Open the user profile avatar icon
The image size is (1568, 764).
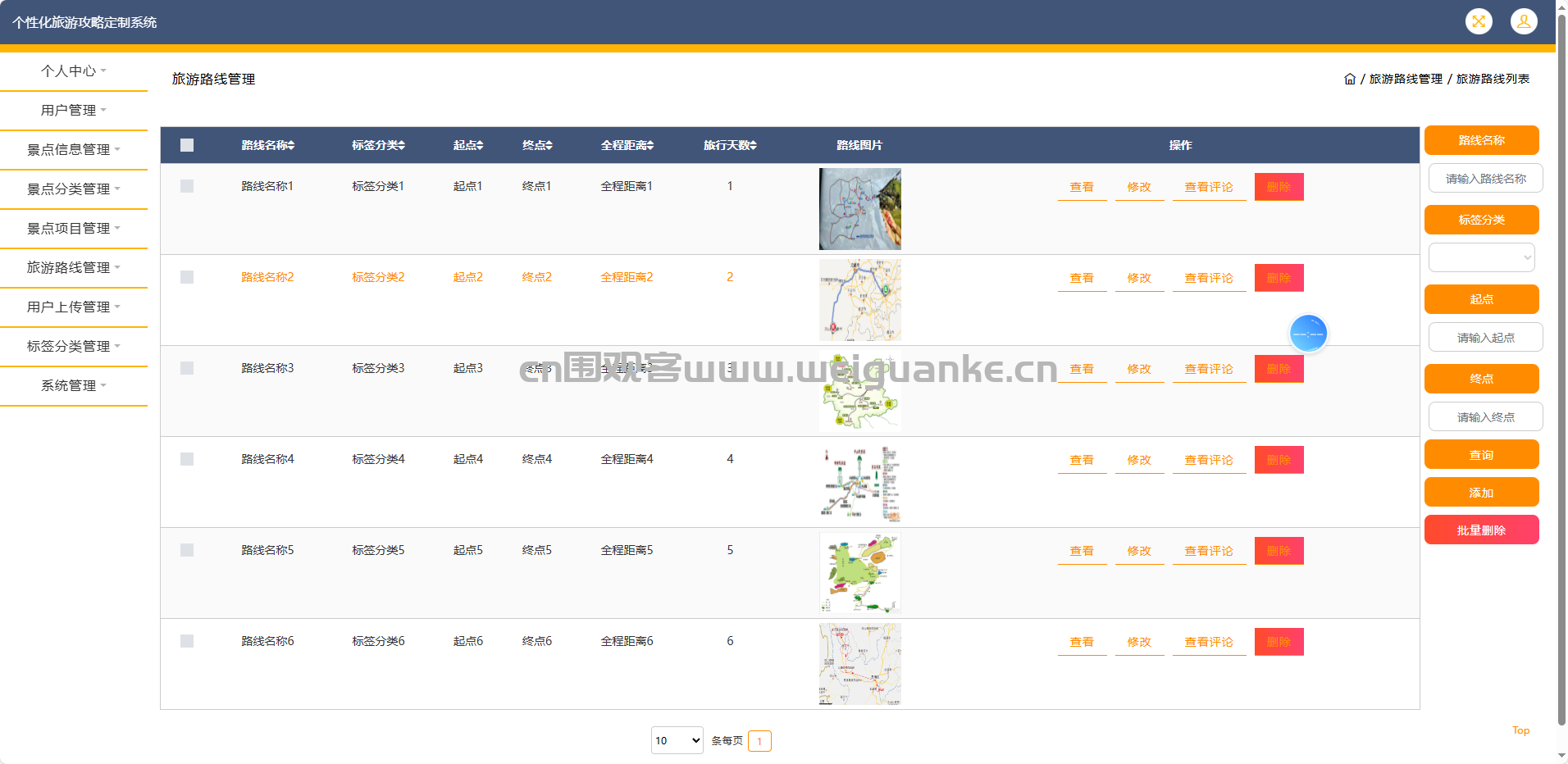click(x=1523, y=22)
